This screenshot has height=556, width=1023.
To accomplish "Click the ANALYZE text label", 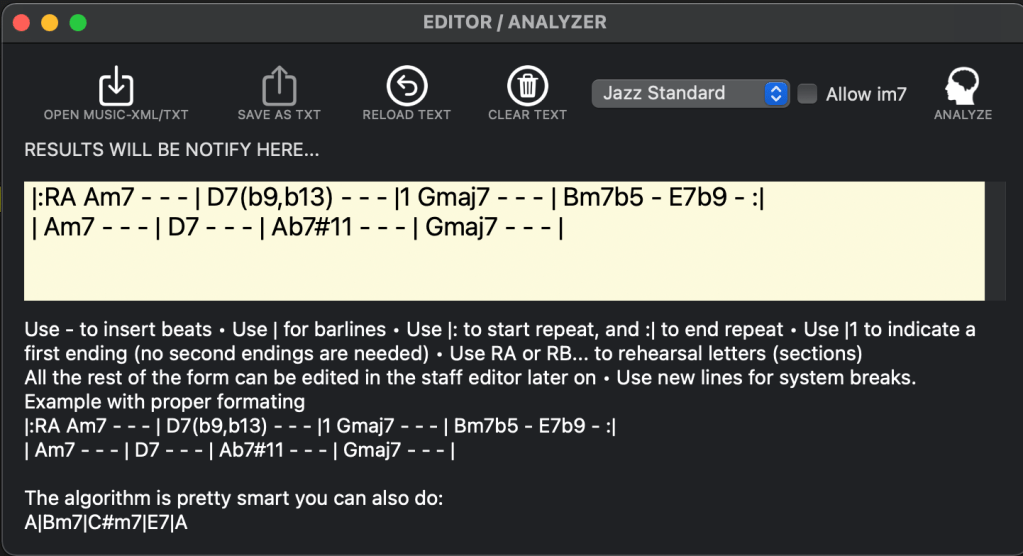I will point(962,115).
